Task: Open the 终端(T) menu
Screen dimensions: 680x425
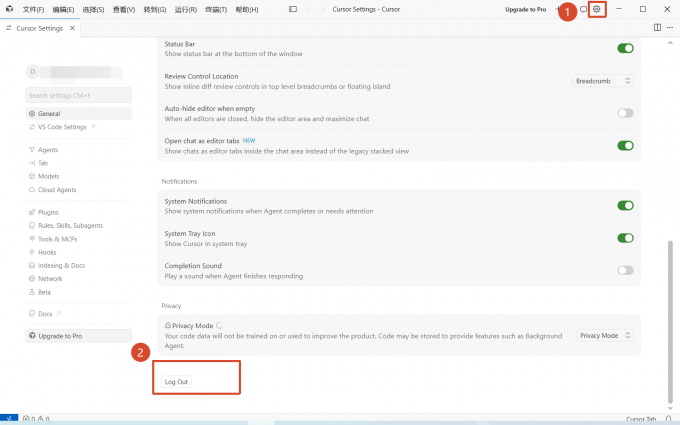Action: pos(216,10)
